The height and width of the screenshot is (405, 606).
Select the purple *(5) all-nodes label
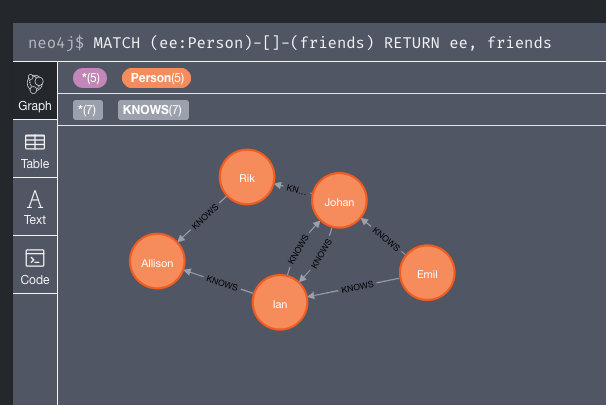click(90, 78)
